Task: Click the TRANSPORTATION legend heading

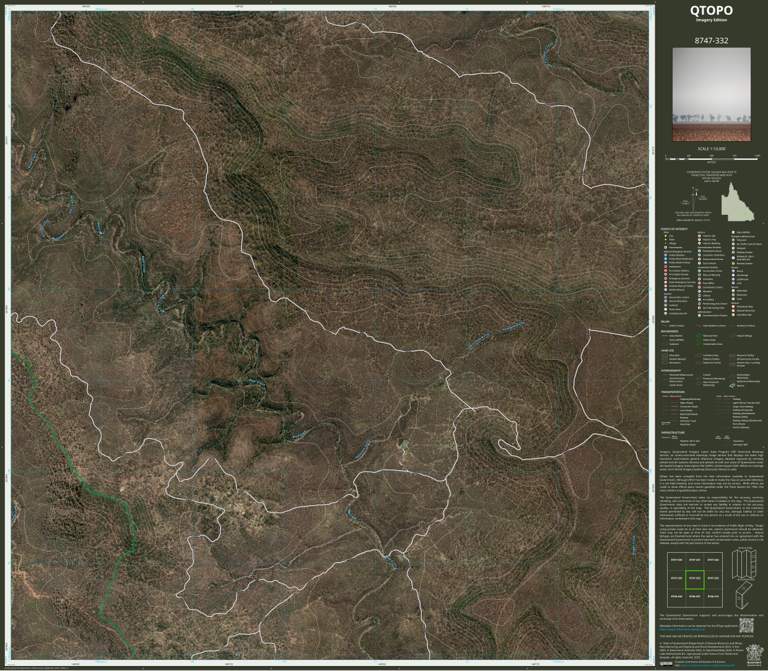Action: (673, 392)
